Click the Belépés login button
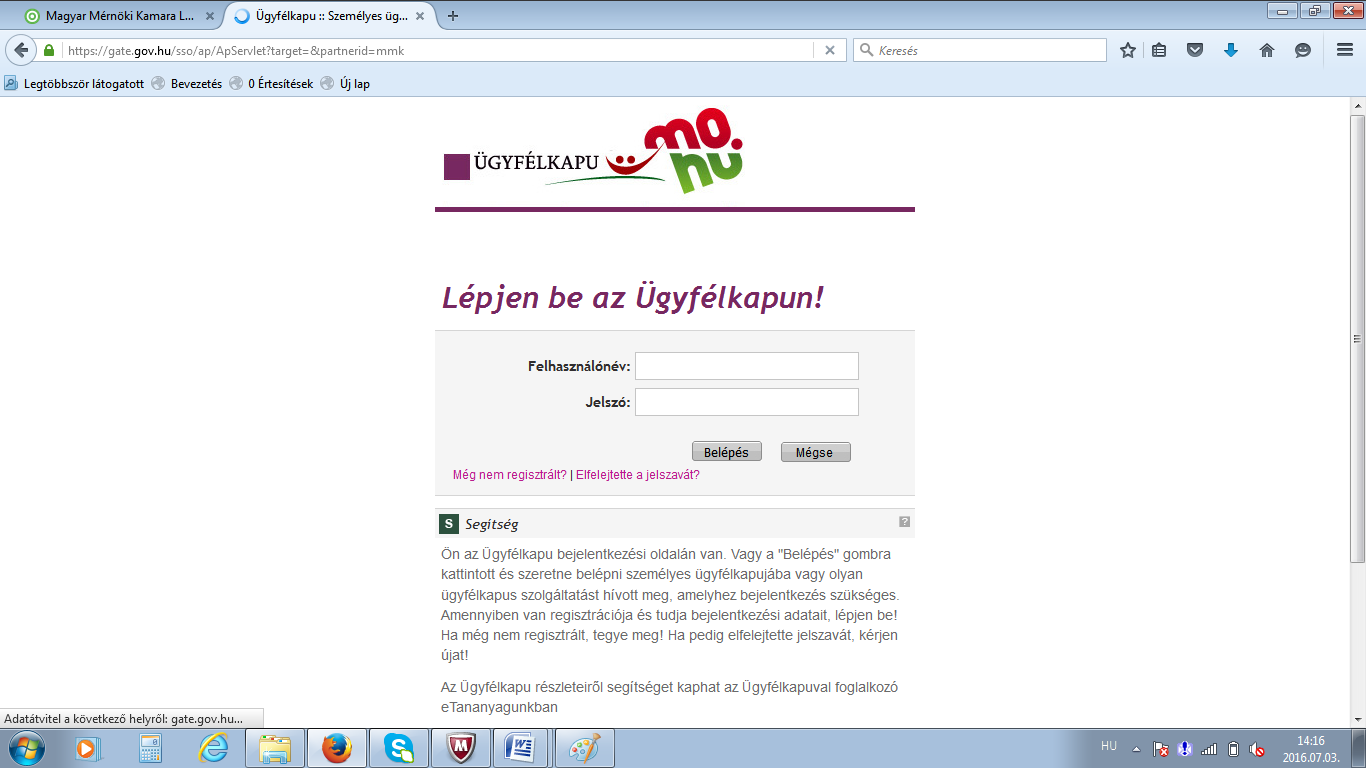The height and width of the screenshot is (768, 1366). point(727,452)
